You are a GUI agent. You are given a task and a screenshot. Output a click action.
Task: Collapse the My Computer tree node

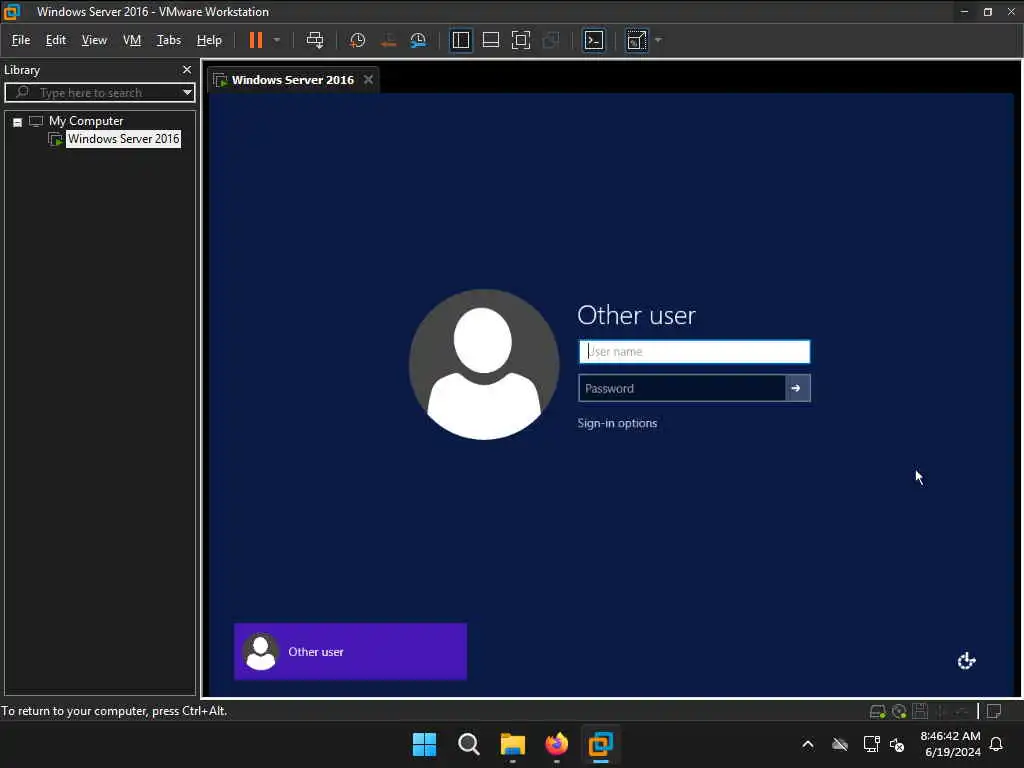[18, 121]
